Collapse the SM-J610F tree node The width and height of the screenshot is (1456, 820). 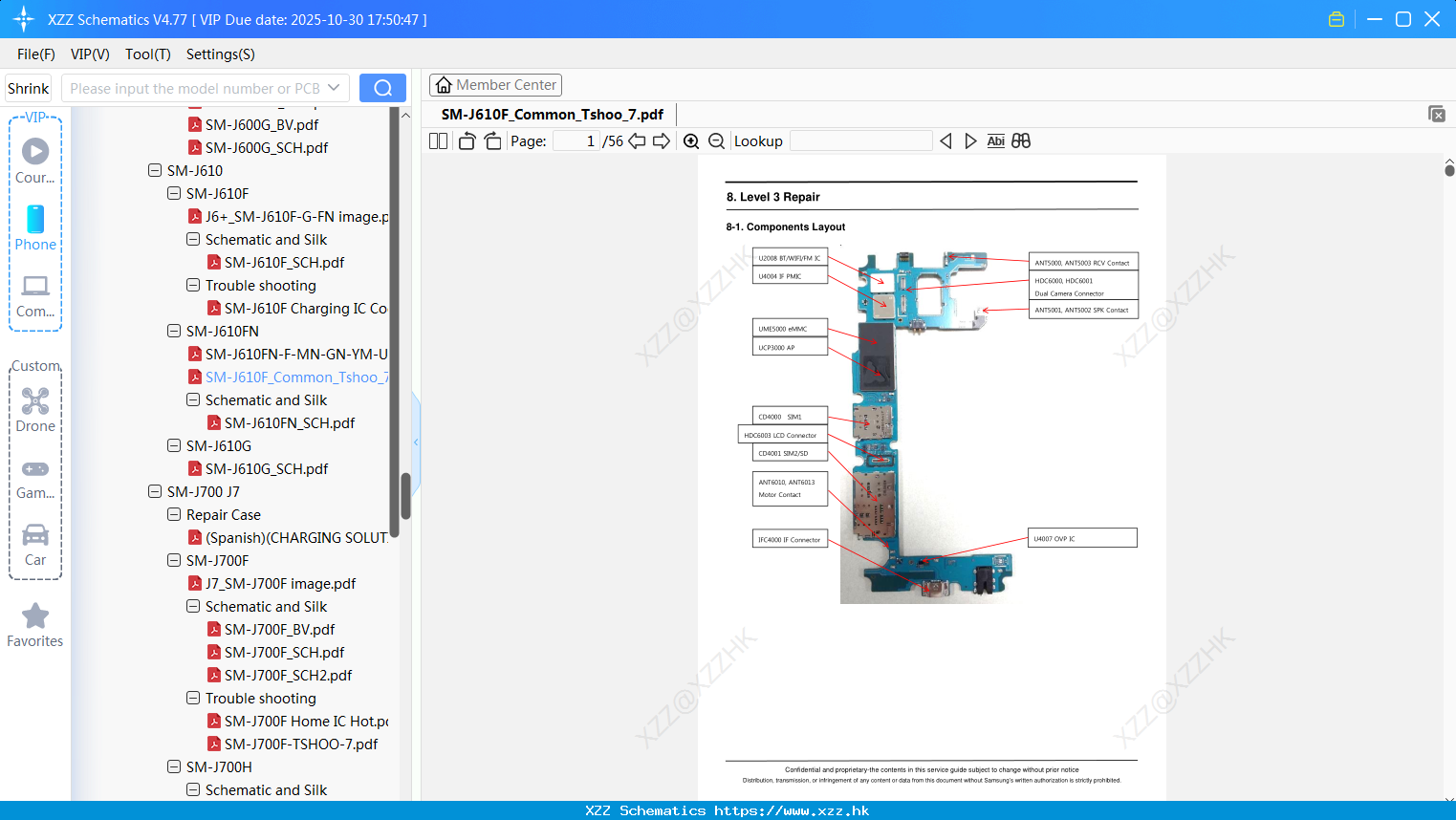pyautogui.click(x=174, y=193)
